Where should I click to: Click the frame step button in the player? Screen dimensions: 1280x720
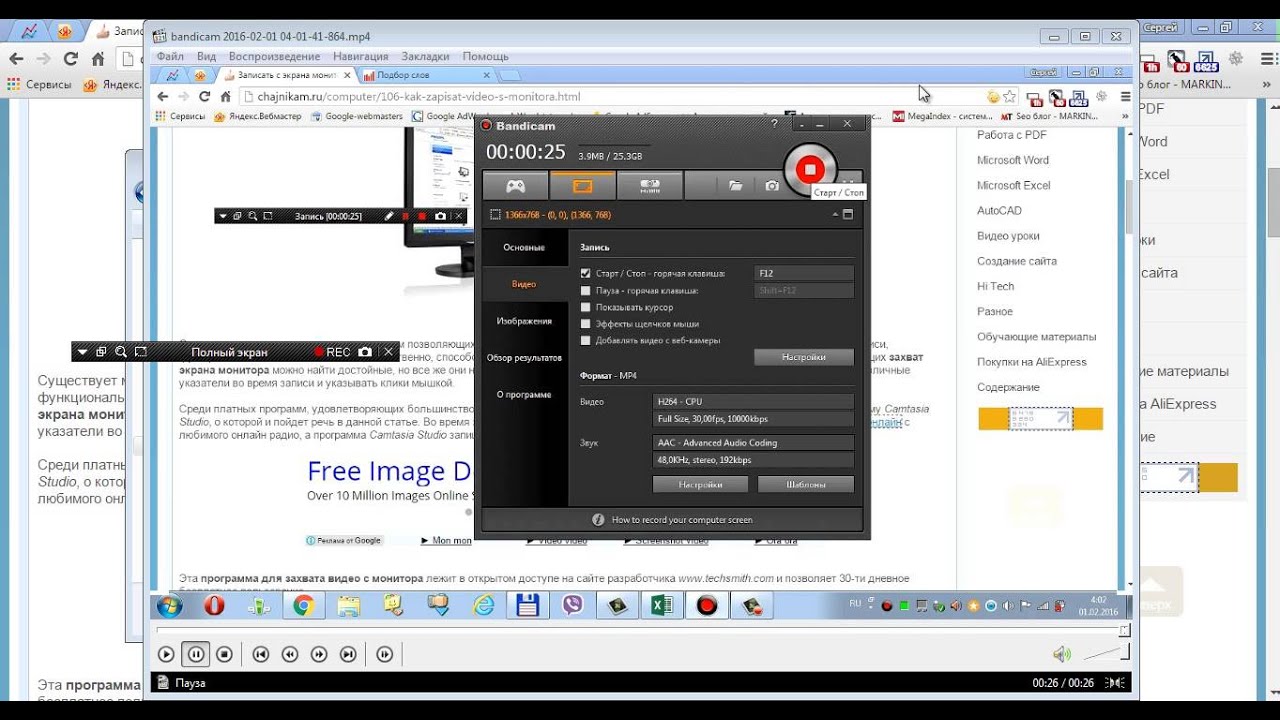click(x=385, y=654)
